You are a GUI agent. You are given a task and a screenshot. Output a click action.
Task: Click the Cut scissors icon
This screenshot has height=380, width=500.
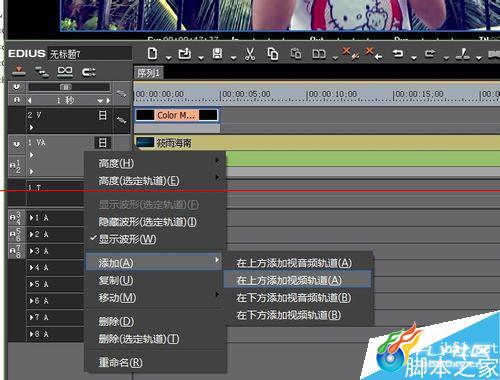coord(250,54)
